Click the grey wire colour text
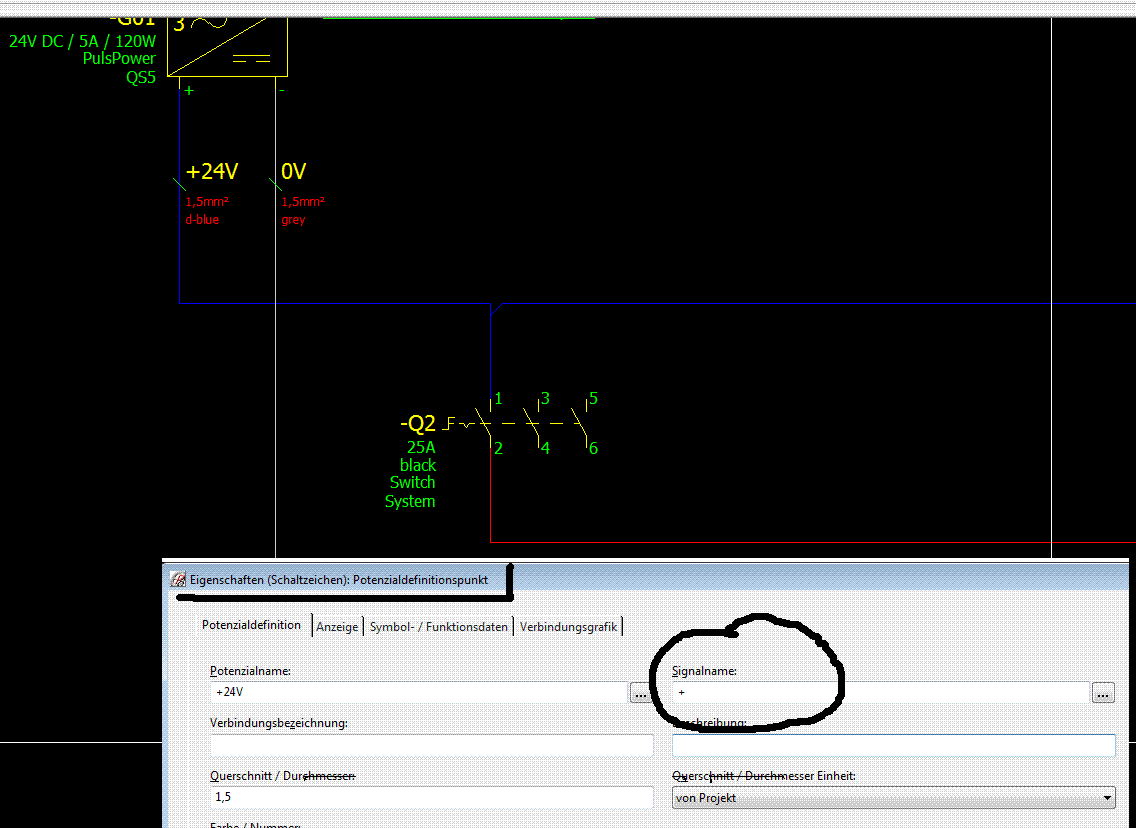 (293, 219)
